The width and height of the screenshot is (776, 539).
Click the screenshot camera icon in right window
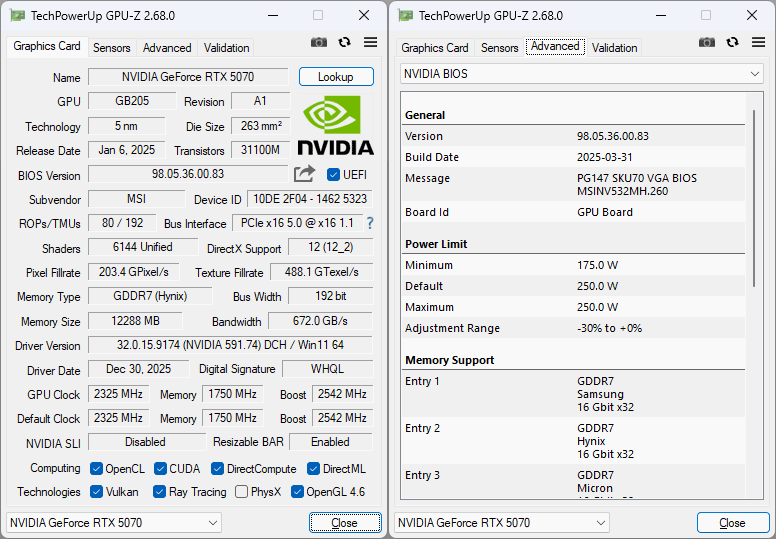(707, 43)
